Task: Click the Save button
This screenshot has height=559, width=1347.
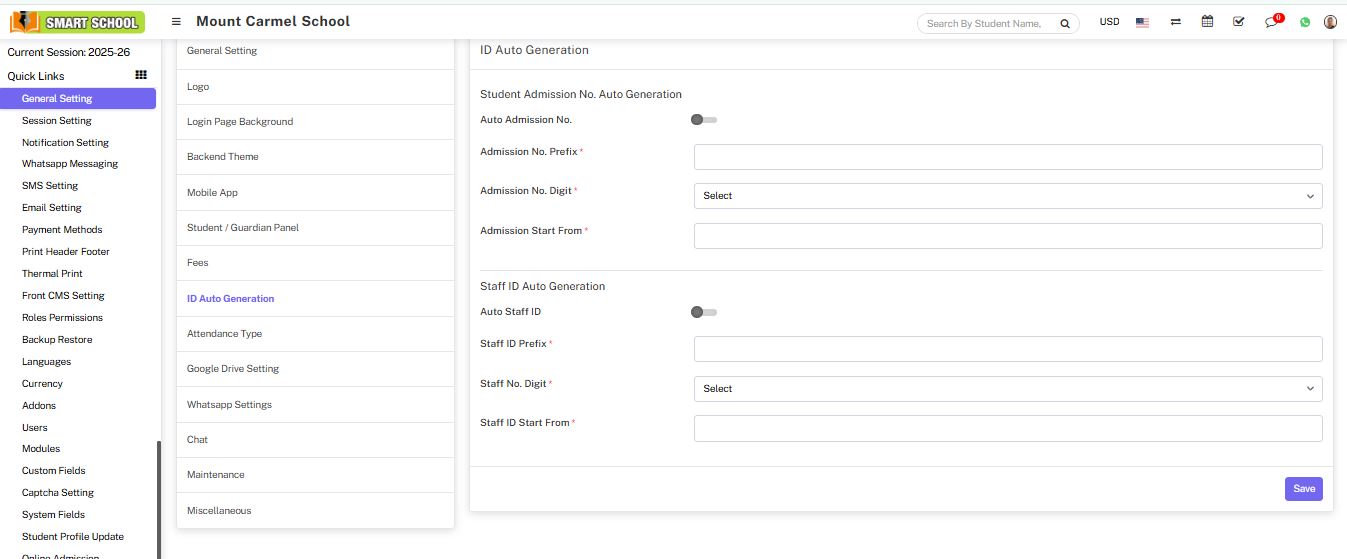Action: [1303, 489]
